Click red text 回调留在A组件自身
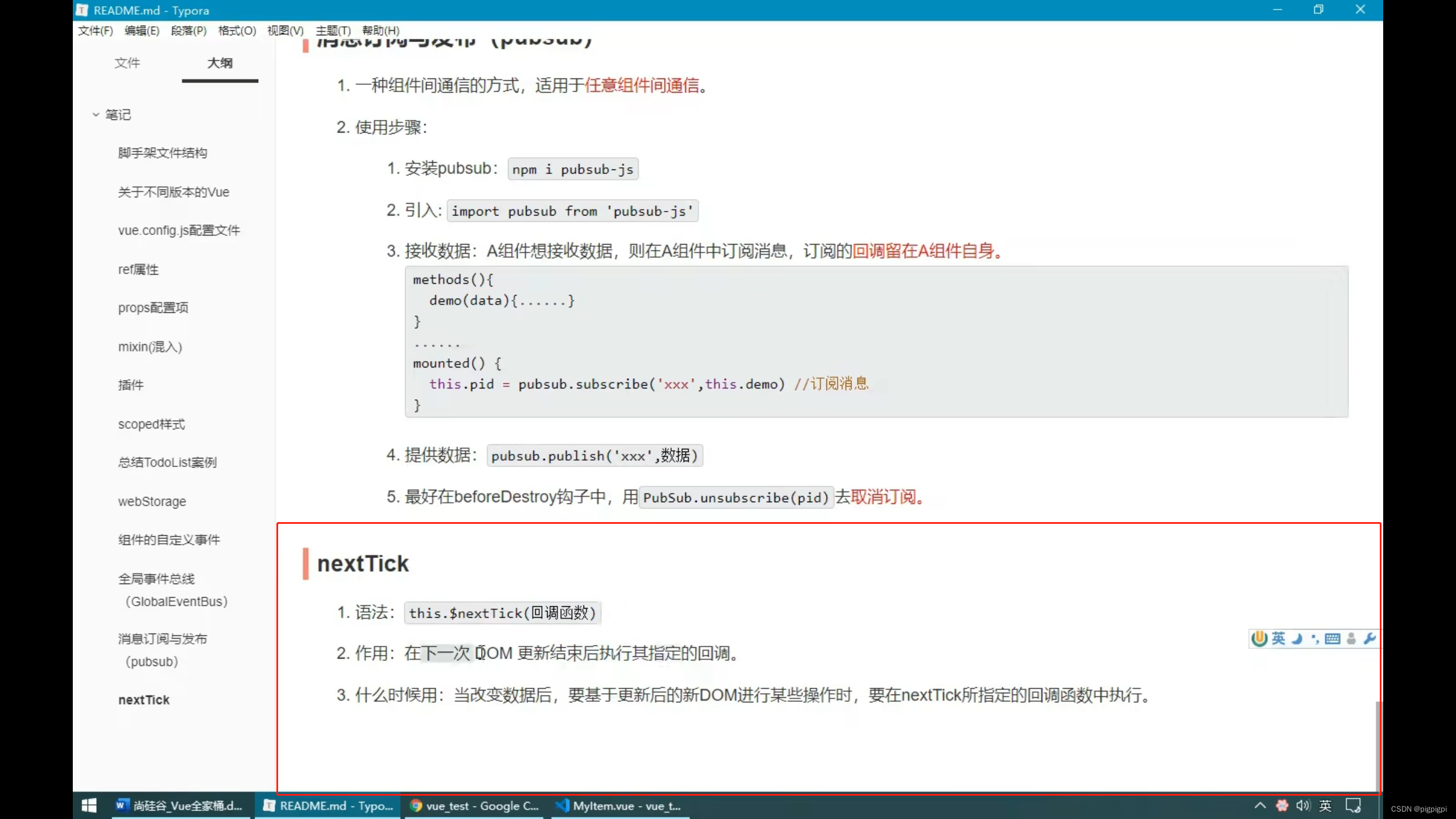This screenshot has height=819, width=1456. tap(923, 251)
